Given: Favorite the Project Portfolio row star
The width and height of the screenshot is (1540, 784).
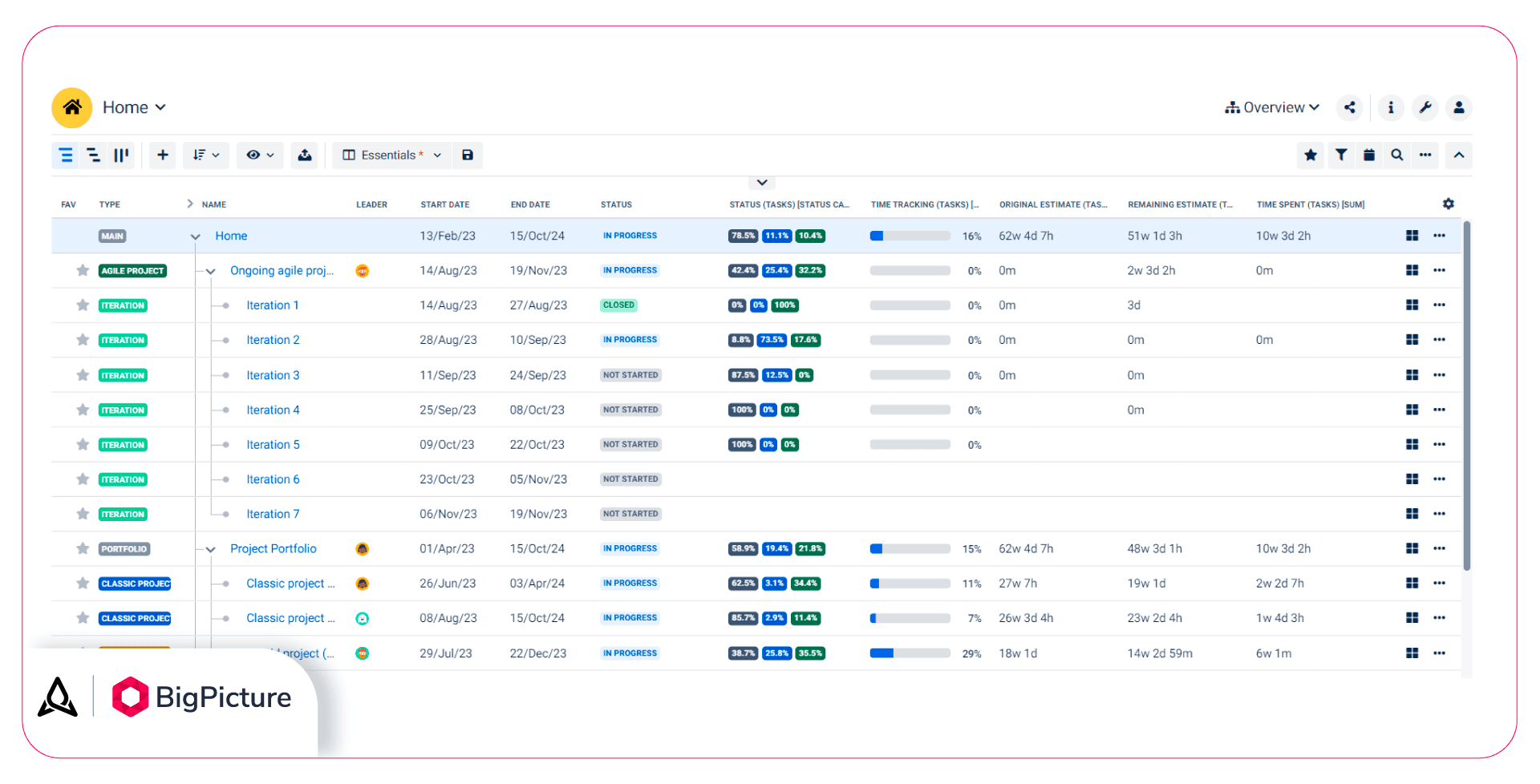Looking at the screenshot, I should coord(83,548).
